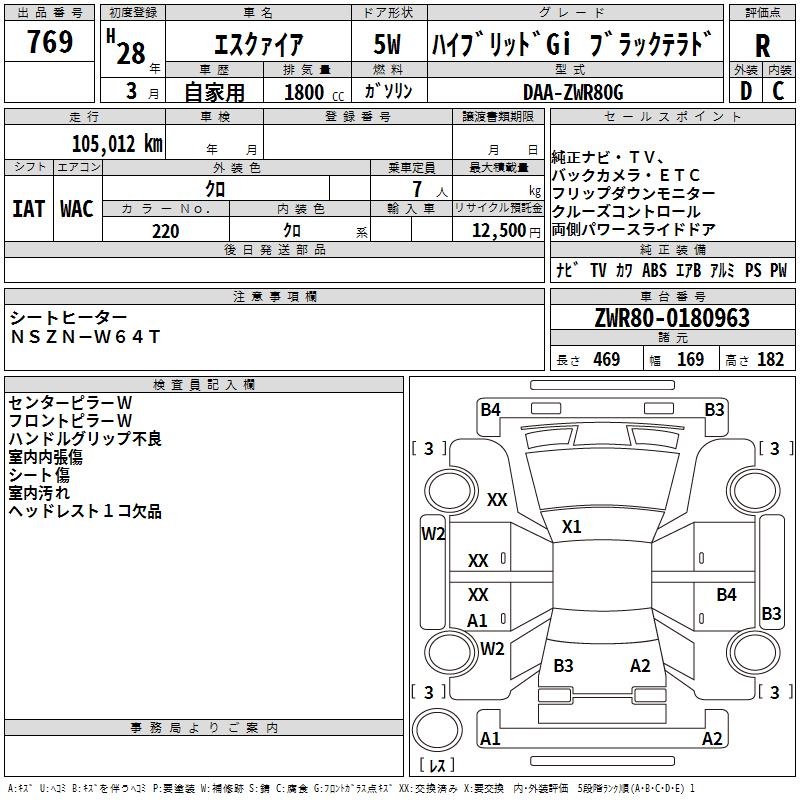Select the mileage 105,012 km
This screenshot has width=800, height=800.
[x=117, y=144]
